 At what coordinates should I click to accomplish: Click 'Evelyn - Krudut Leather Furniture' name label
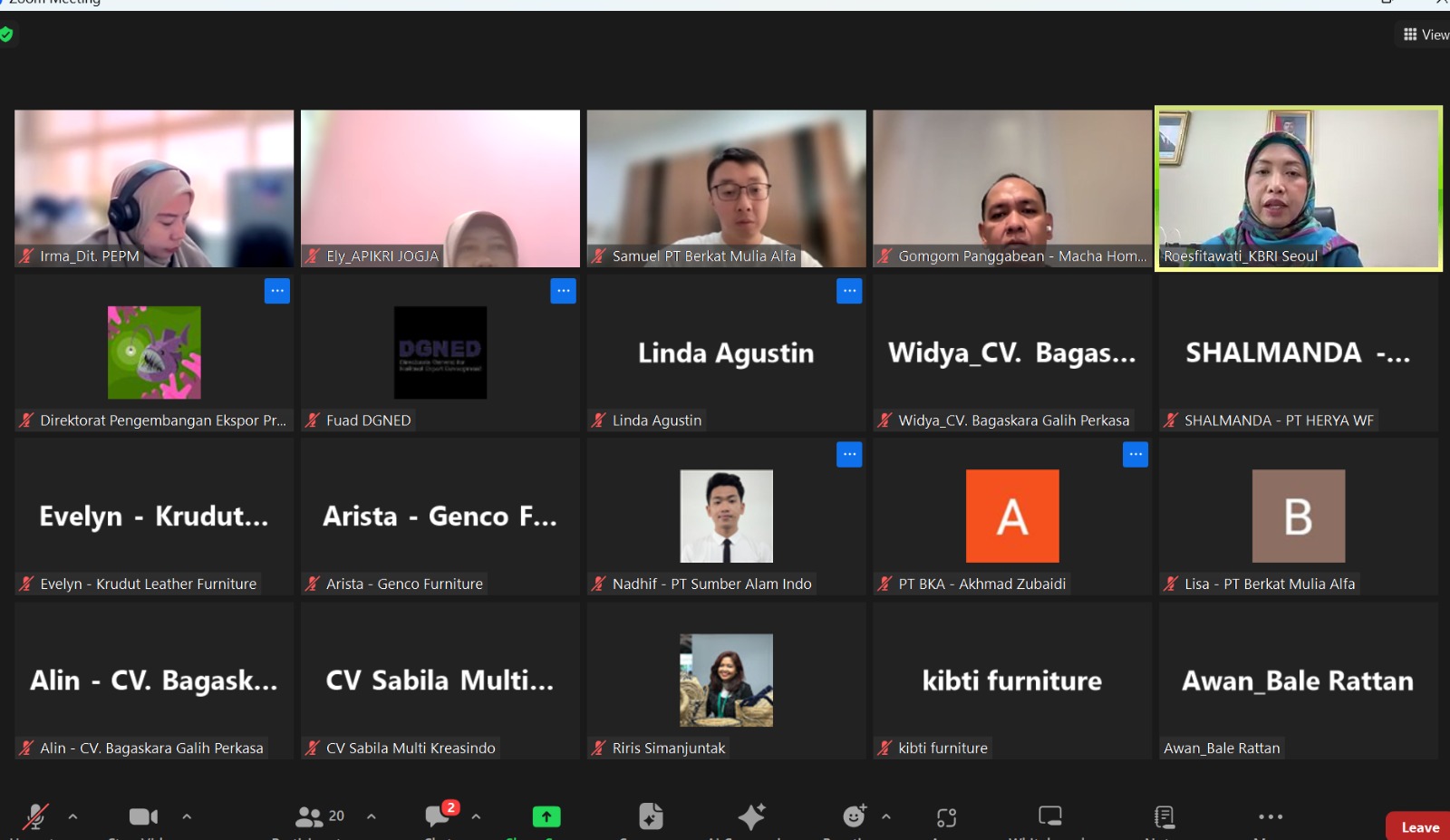pos(149,584)
